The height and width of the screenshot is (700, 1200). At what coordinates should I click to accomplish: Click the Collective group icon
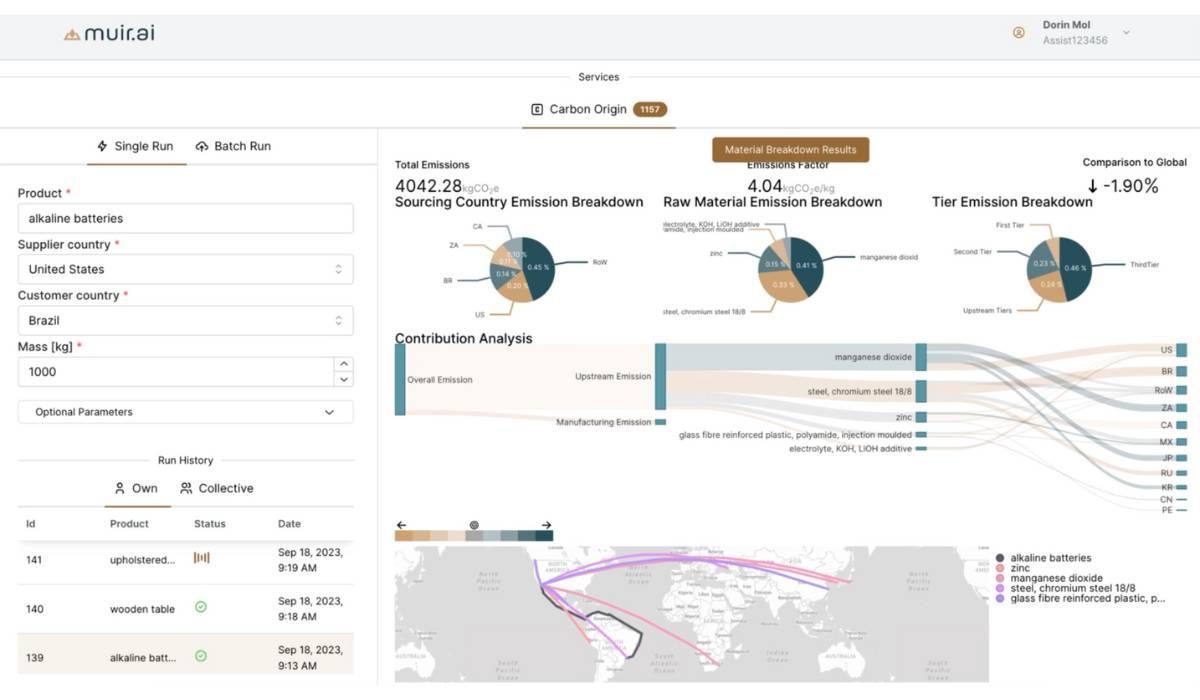click(x=184, y=488)
